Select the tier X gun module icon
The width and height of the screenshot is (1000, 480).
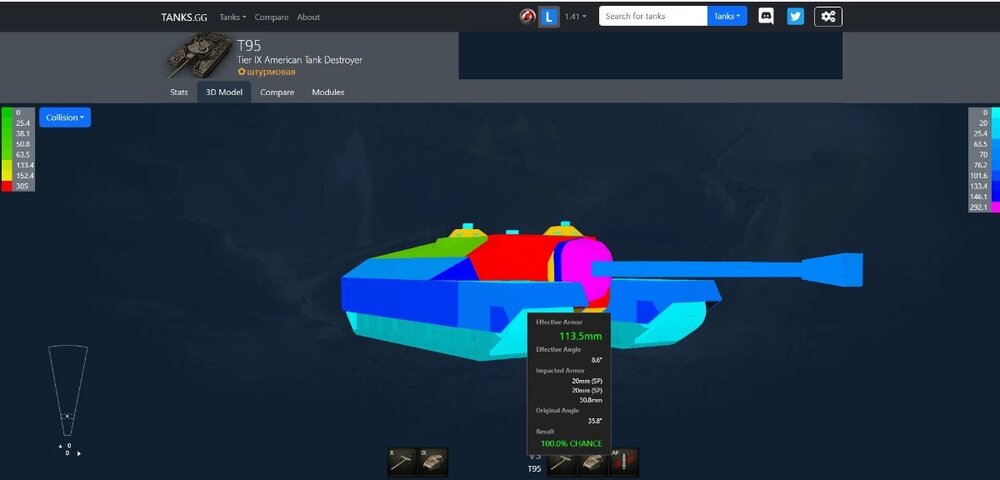[x=402, y=462]
